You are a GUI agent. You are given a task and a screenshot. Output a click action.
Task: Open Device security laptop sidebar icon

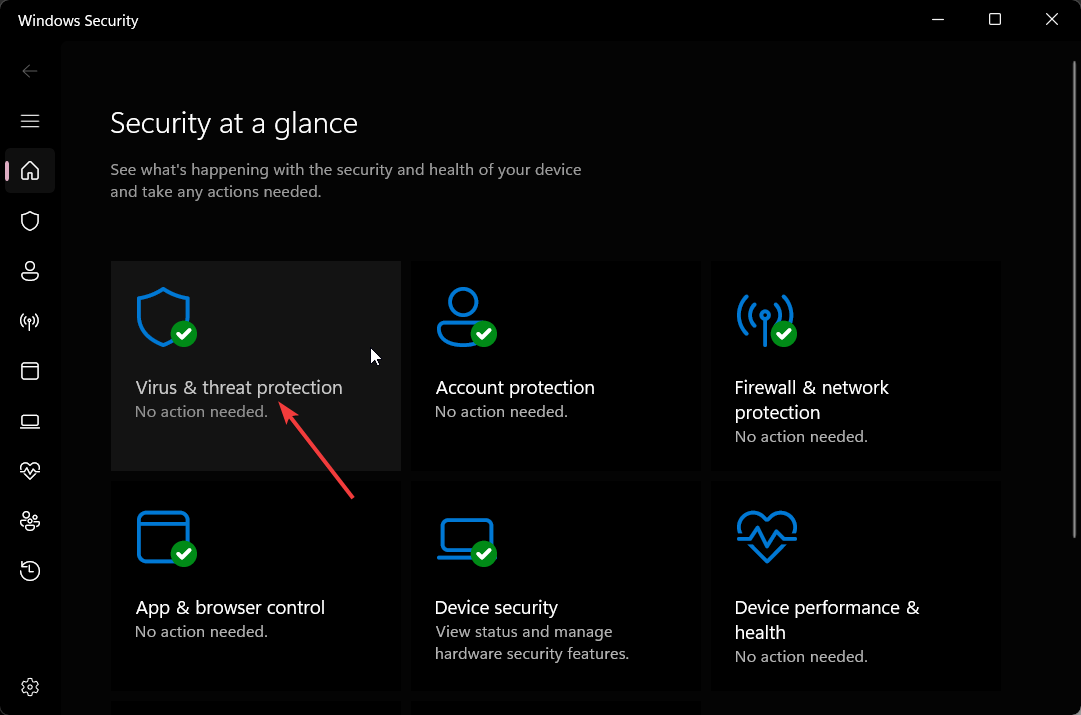(x=30, y=421)
